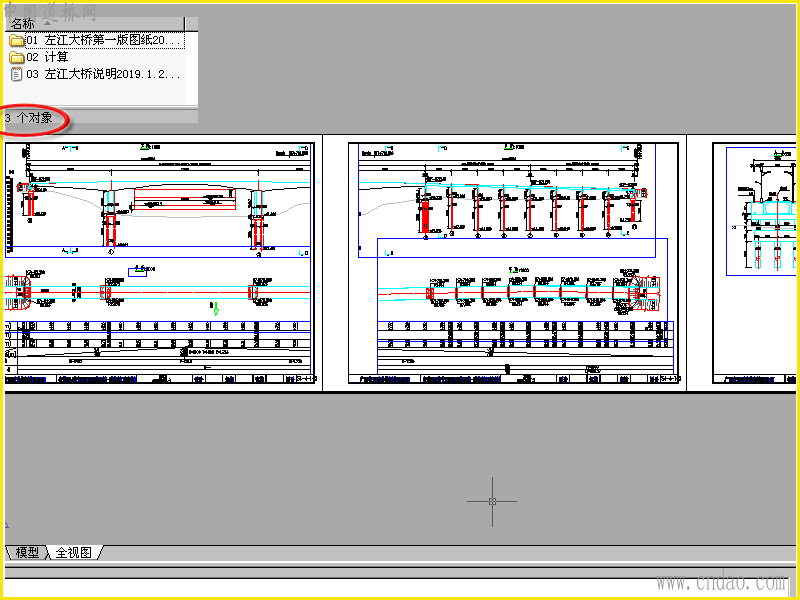800x600 pixels.
Task: Switch to the 全视图 layout tab
Action: 74,553
